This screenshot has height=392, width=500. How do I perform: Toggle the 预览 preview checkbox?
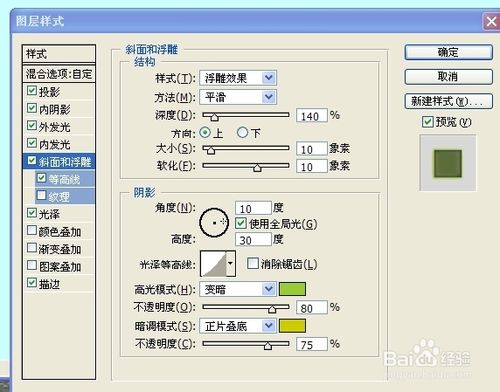[x=427, y=122]
